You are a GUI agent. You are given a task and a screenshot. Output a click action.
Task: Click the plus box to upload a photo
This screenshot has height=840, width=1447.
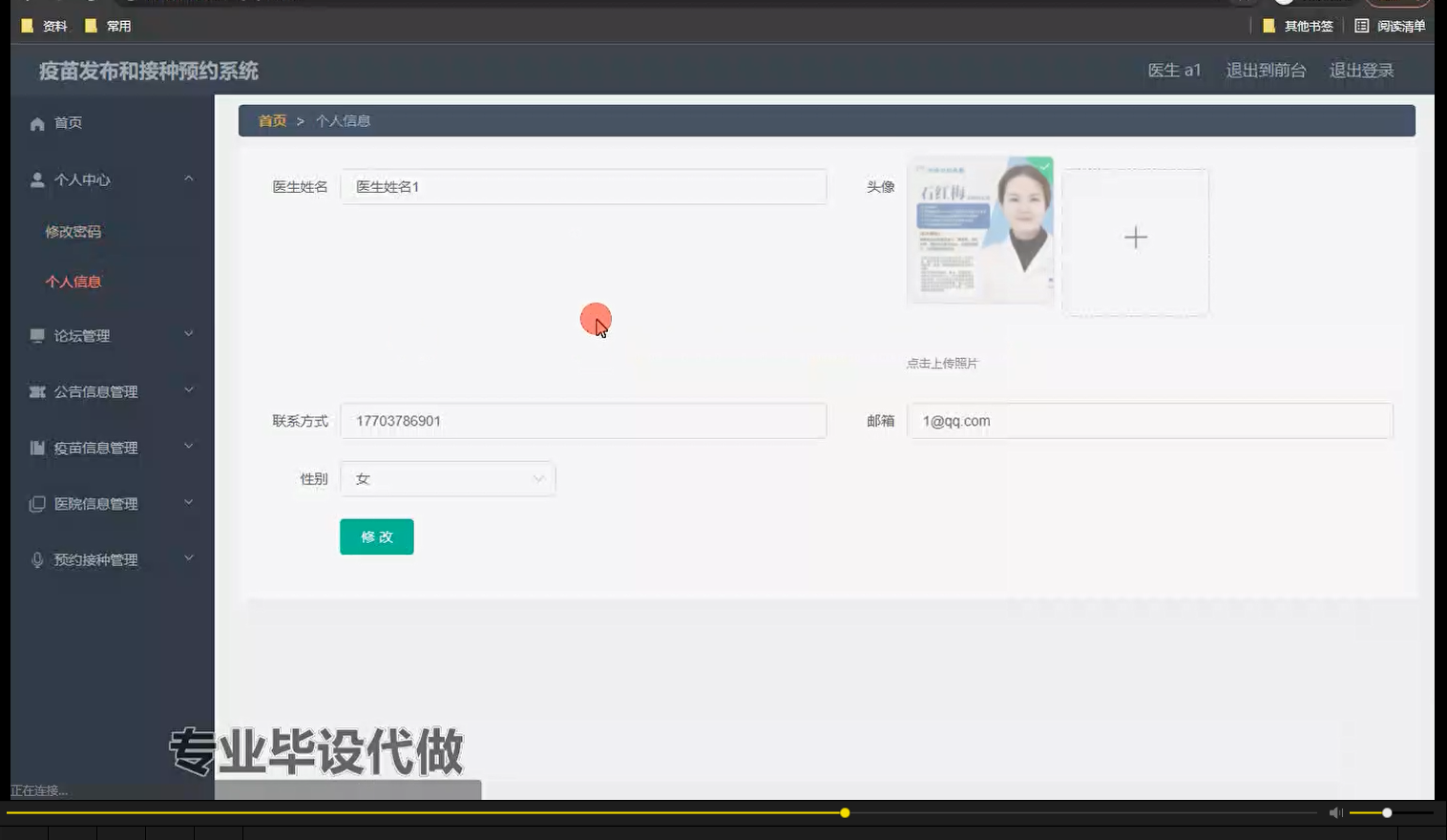[1135, 238]
